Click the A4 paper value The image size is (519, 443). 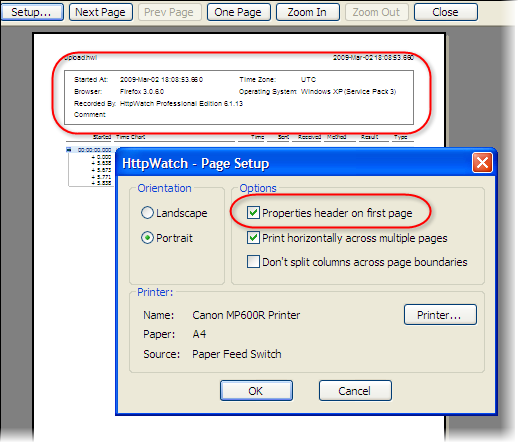coord(199,334)
